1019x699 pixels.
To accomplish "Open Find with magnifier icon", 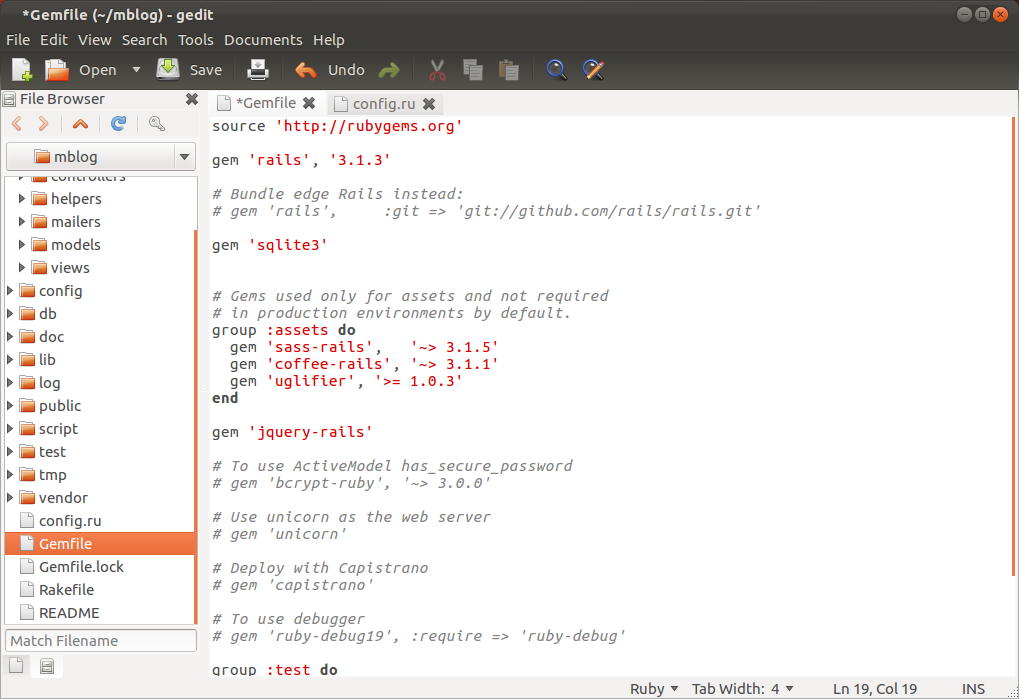I will pos(557,70).
